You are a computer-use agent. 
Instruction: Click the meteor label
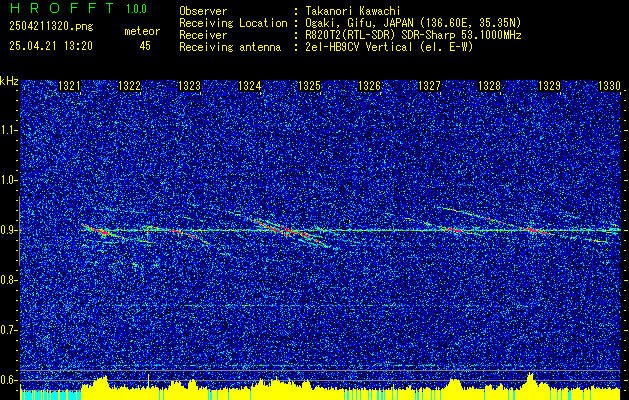click(x=142, y=31)
